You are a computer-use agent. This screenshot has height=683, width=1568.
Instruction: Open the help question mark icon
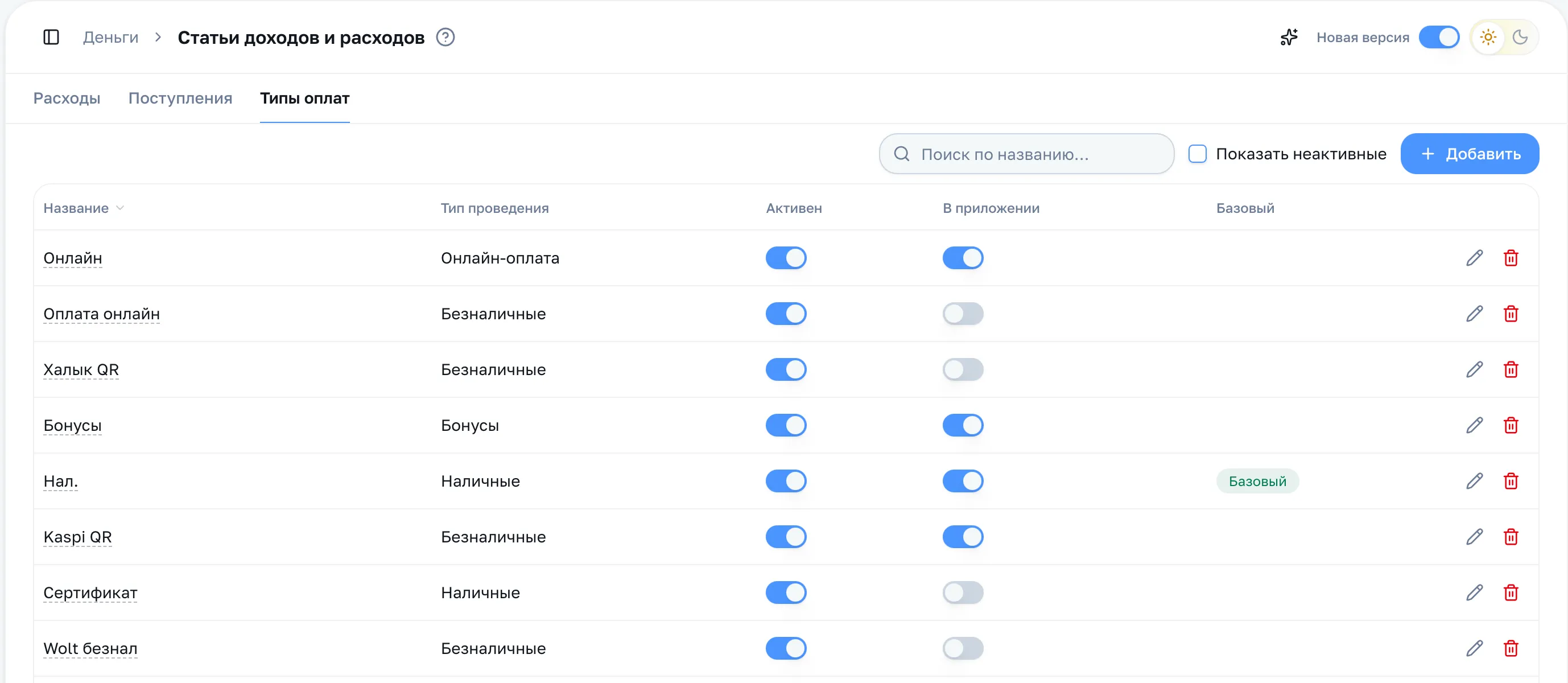pos(445,37)
